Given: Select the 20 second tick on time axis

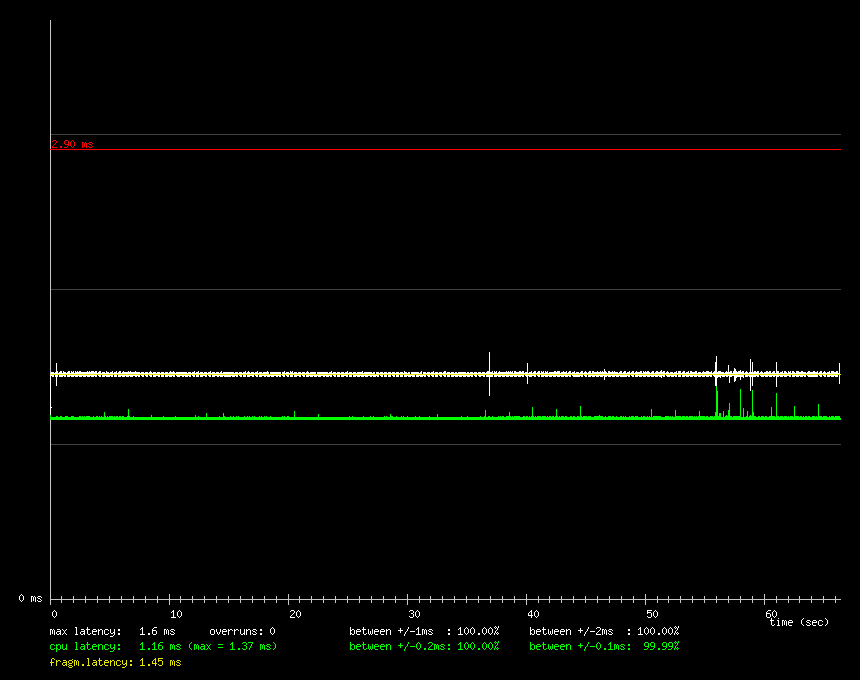Looking at the screenshot, I should (294, 614).
